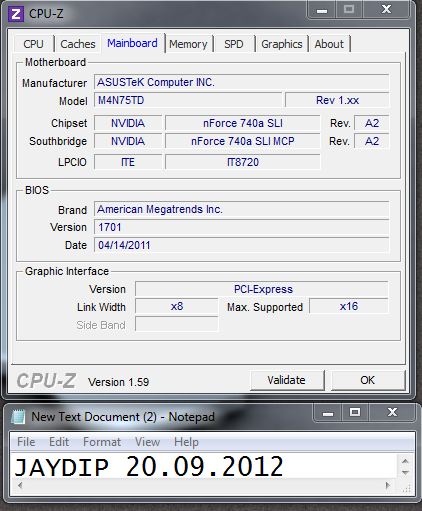Select the Mainboard tab
The width and height of the screenshot is (422, 511).
pyautogui.click(x=132, y=43)
